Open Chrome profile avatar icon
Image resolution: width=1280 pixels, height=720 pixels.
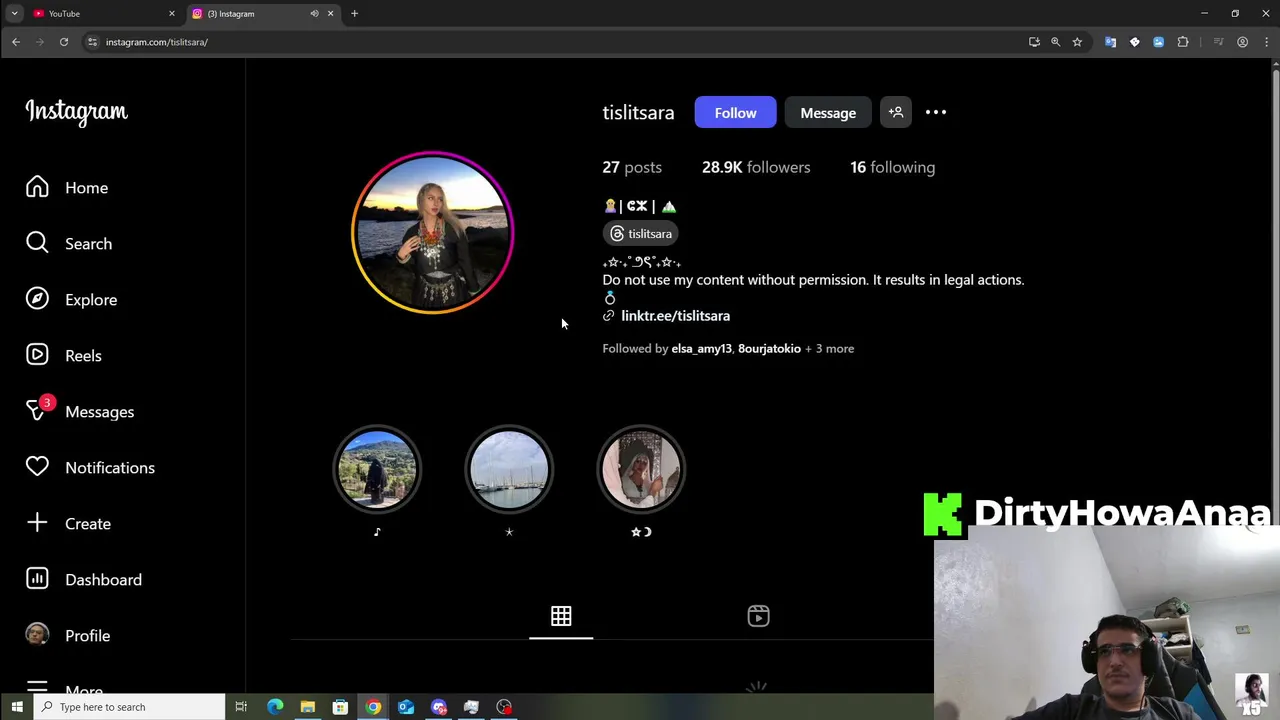(x=1243, y=42)
